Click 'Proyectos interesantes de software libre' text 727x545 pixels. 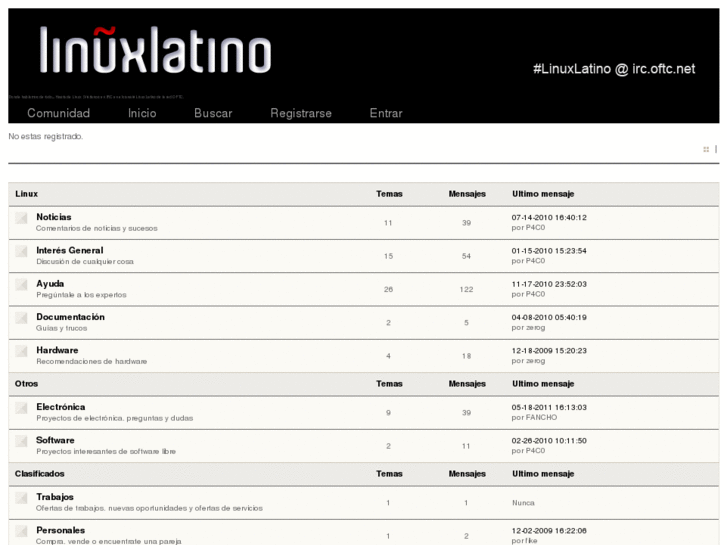click(106, 451)
